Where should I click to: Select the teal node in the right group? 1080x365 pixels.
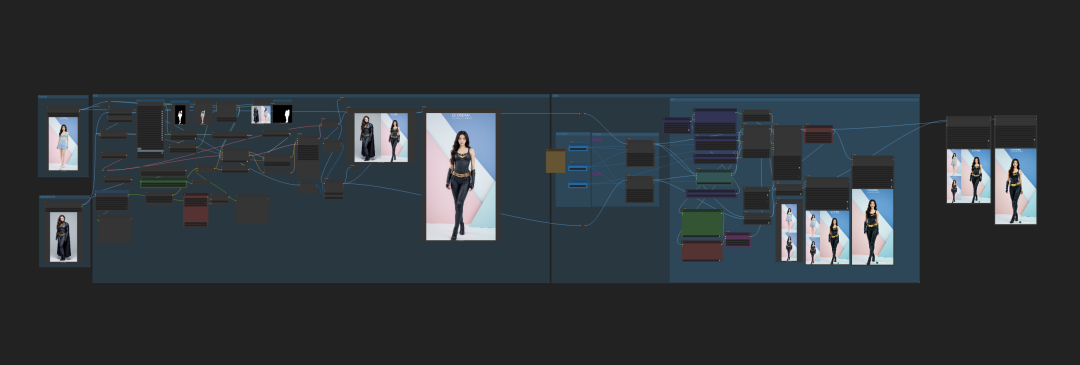click(x=714, y=178)
